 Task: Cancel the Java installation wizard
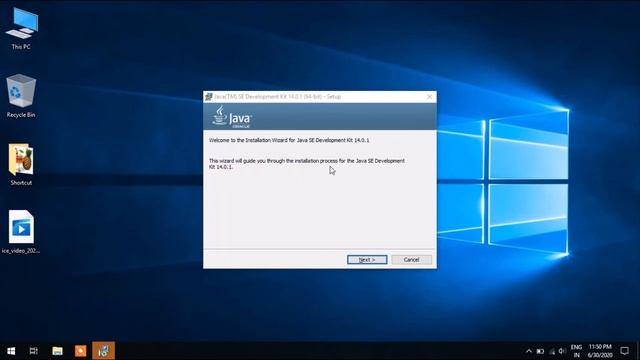(x=411, y=260)
